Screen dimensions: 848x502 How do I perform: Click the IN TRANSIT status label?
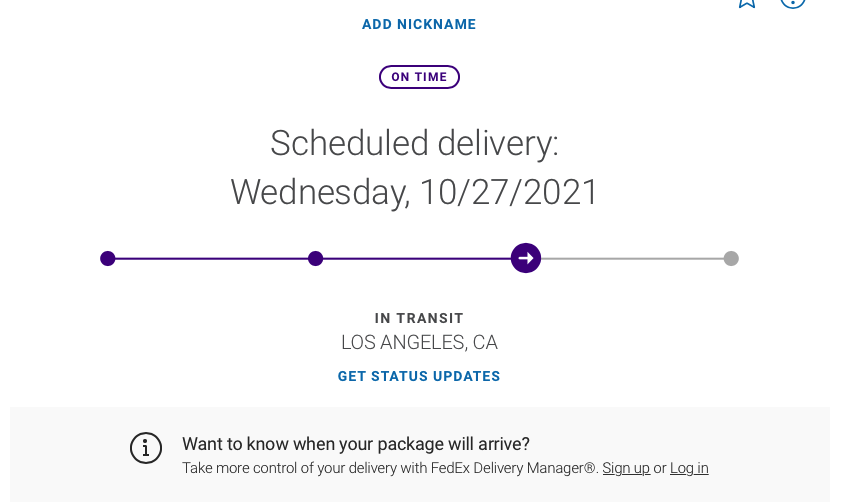click(419, 318)
